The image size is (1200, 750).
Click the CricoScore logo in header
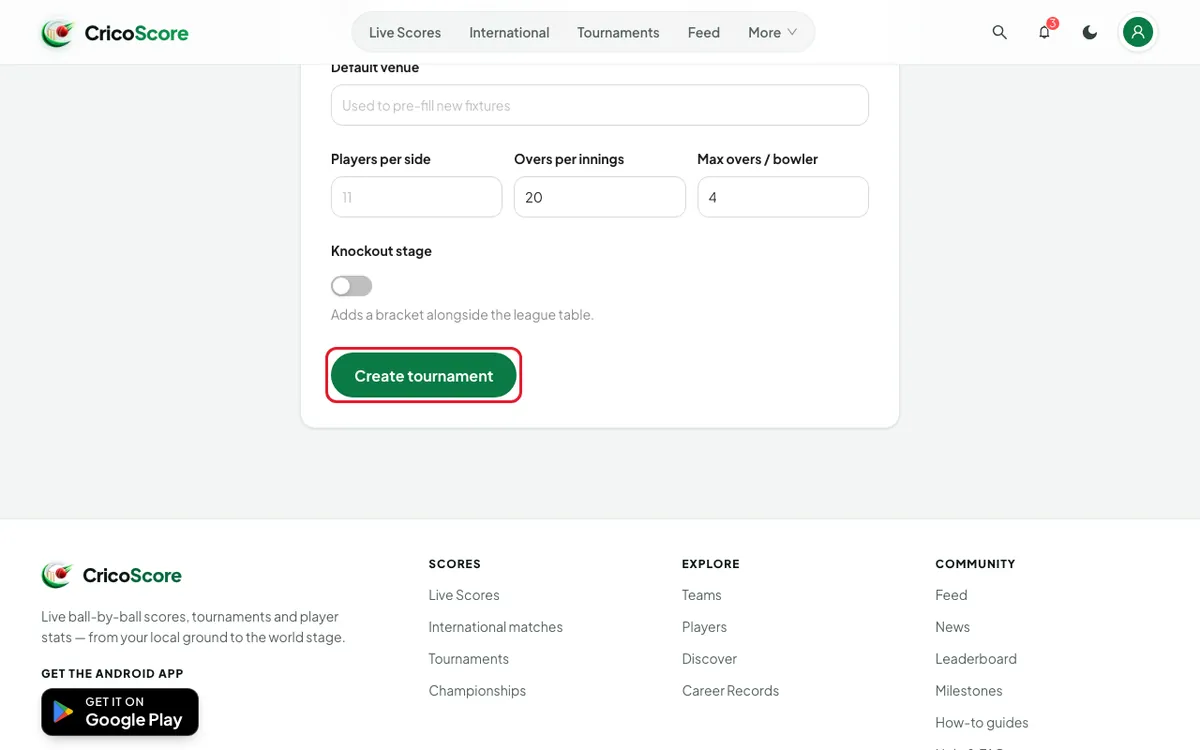coord(115,33)
